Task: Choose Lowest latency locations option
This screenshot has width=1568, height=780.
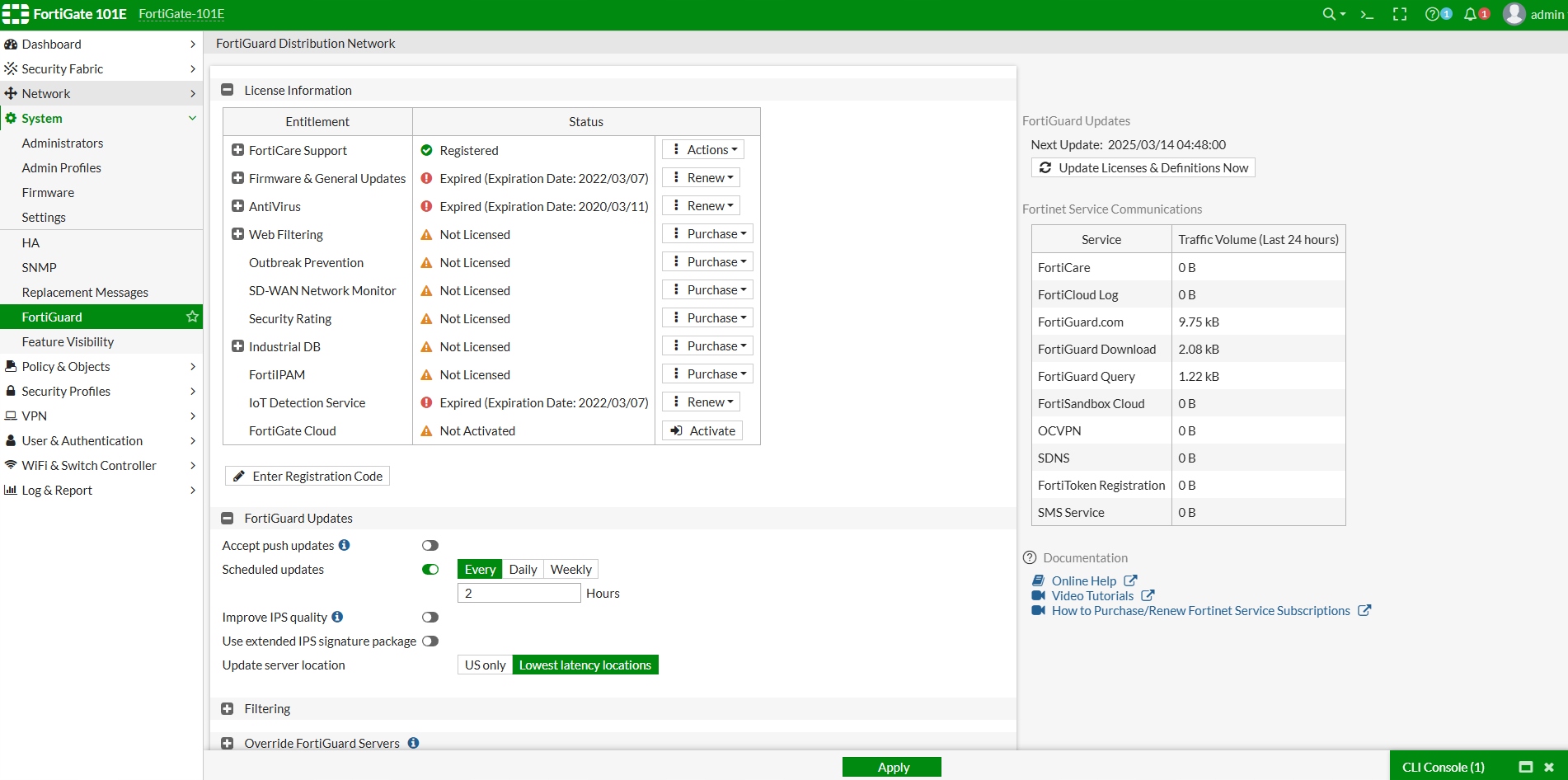Action: [585, 665]
